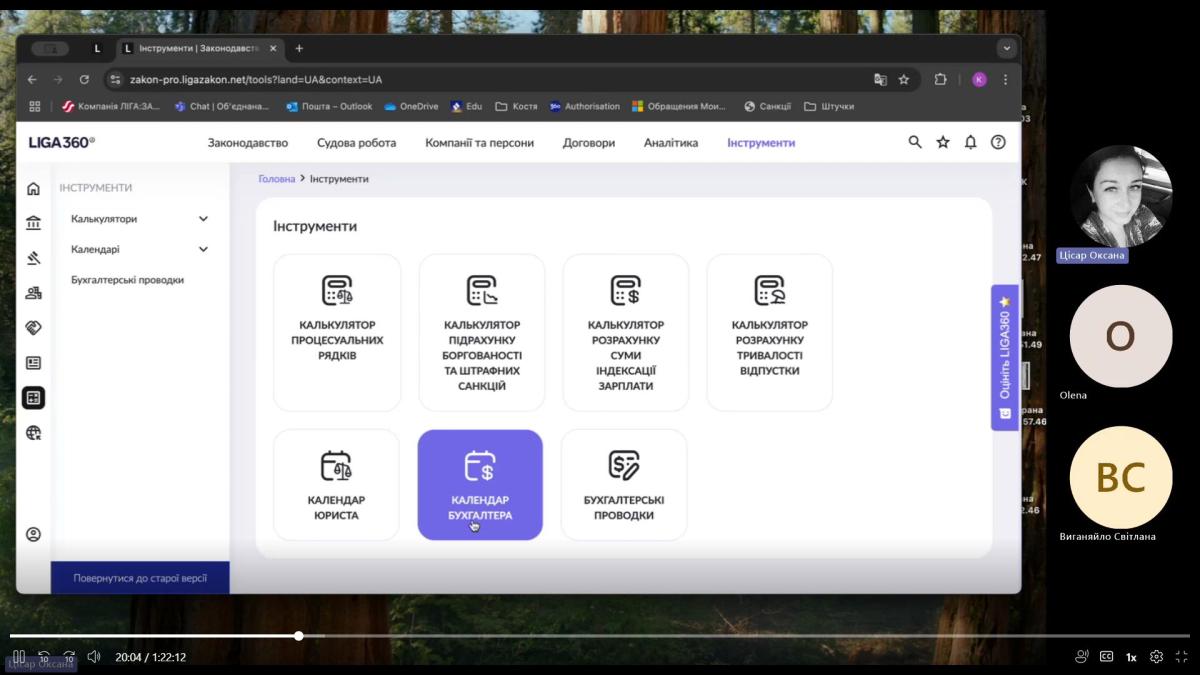The height and width of the screenshot is (675, 1200).
Task: Open playback speed 1x selector
Action: point(1131,657)
